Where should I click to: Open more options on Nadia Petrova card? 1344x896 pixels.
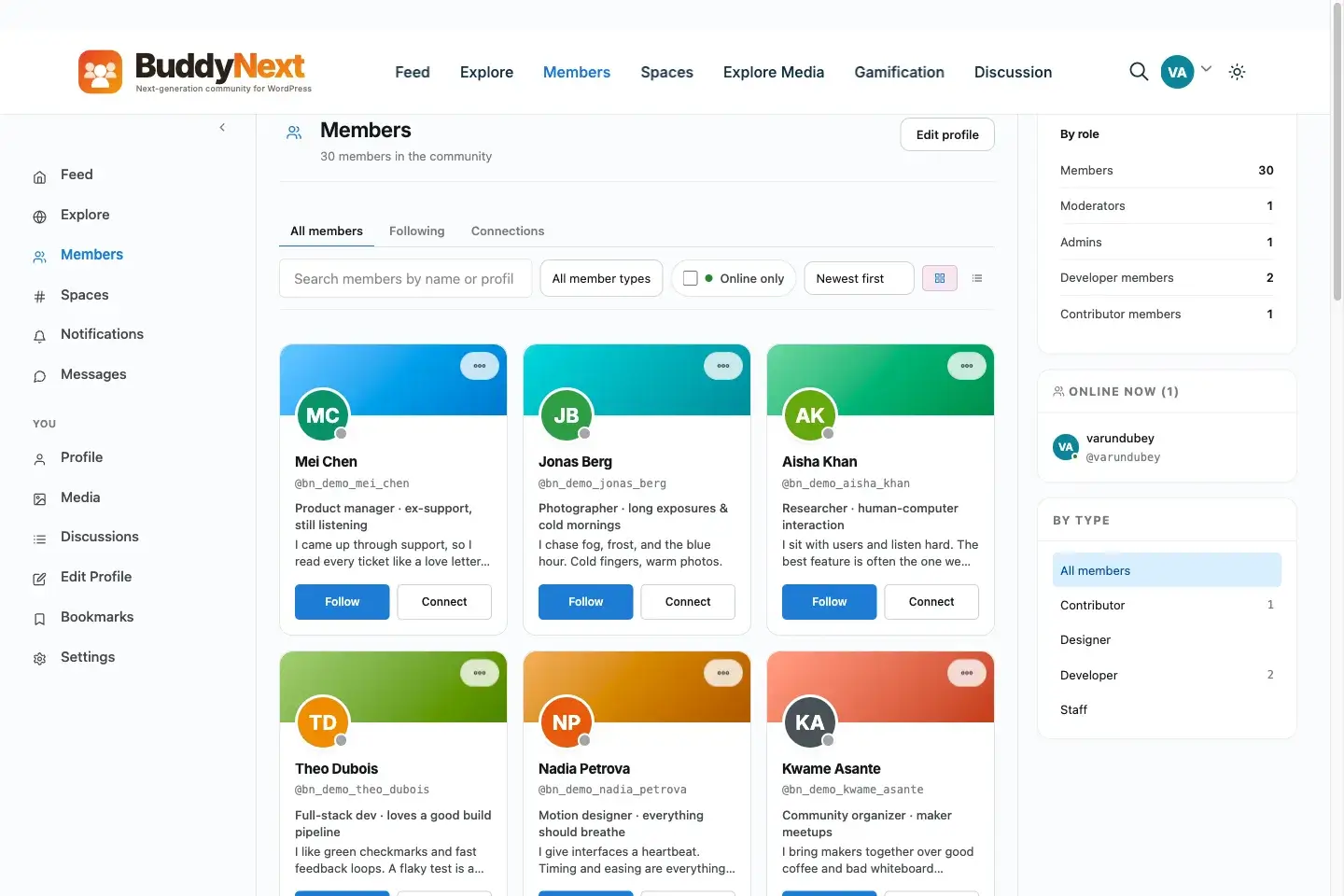click(723, 673)
